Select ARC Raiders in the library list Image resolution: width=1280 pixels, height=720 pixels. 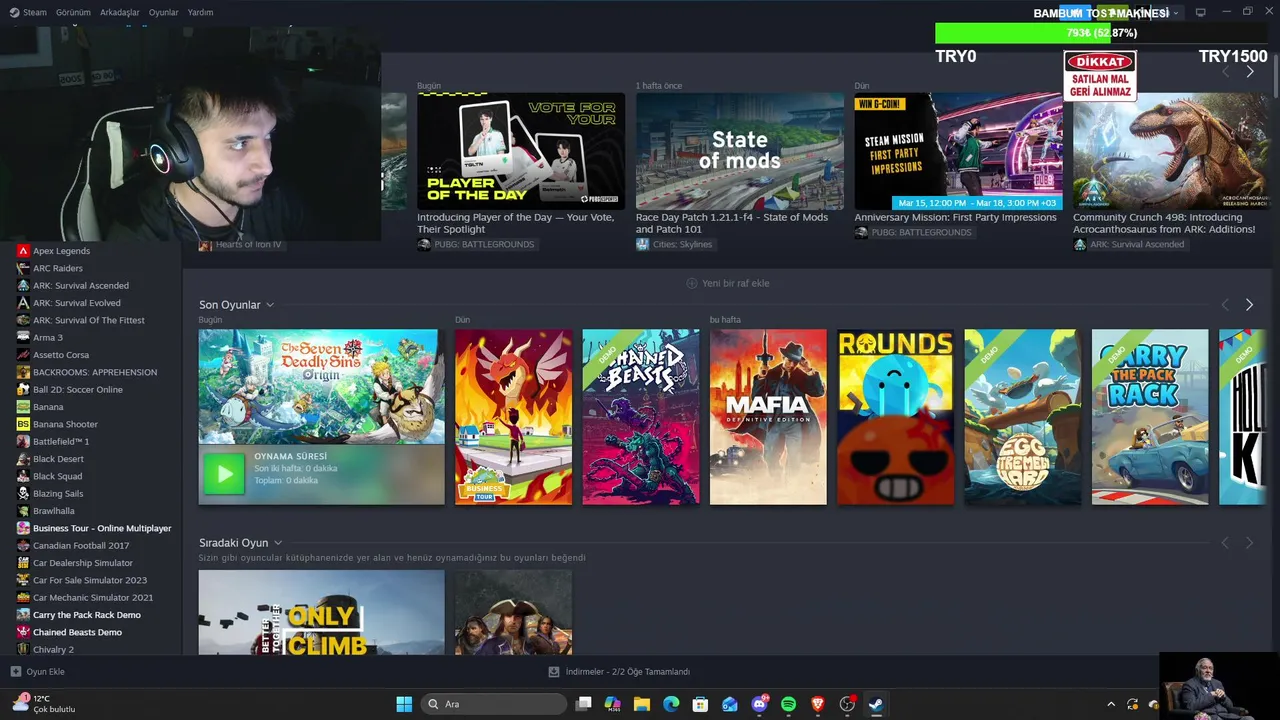point(58,268)
